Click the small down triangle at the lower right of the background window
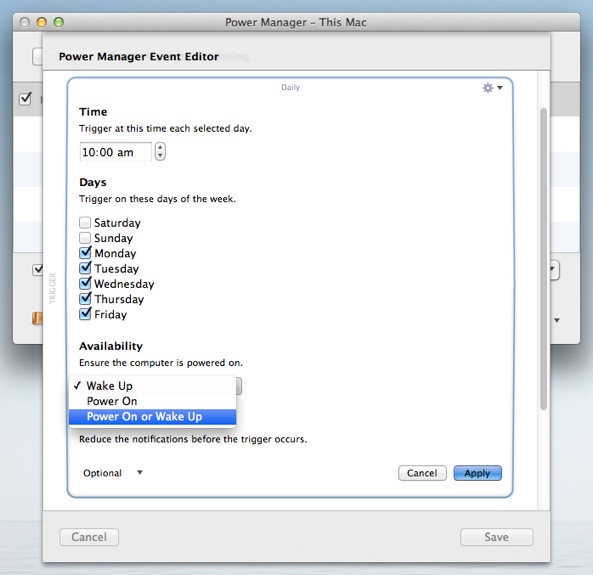The width and height of the screenshot is (593, 575). pos(557,320)
